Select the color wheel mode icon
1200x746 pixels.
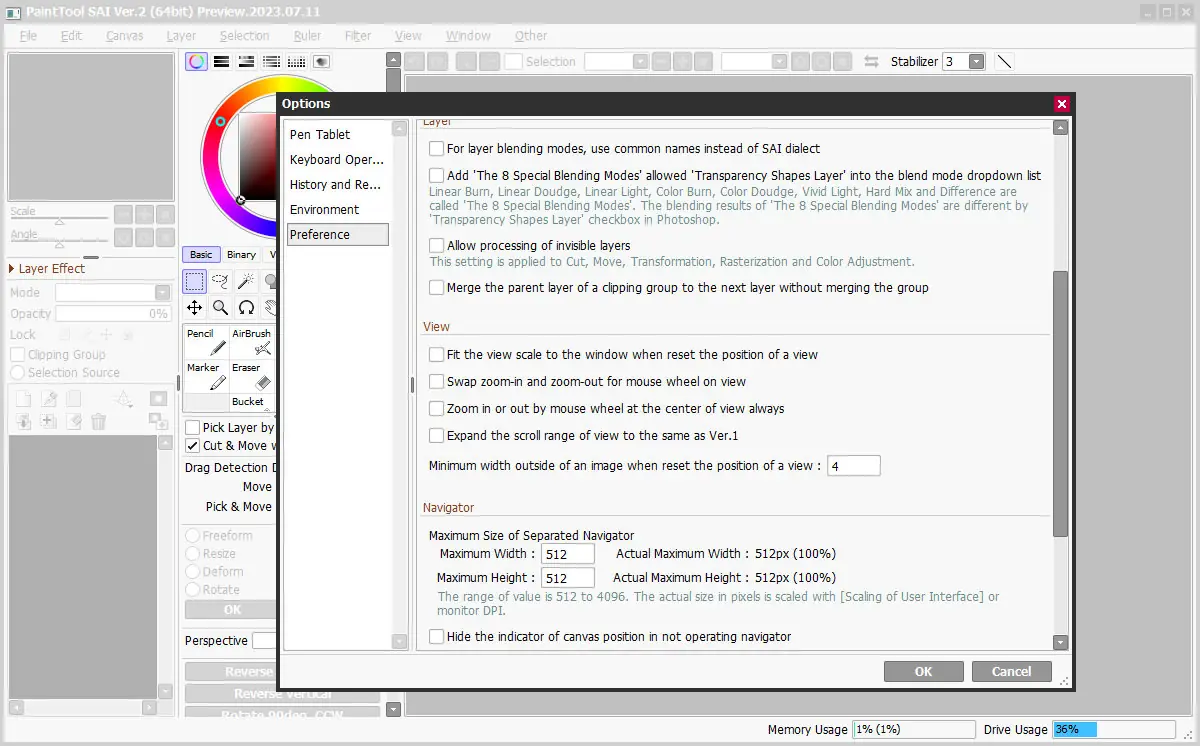(197, 62)
